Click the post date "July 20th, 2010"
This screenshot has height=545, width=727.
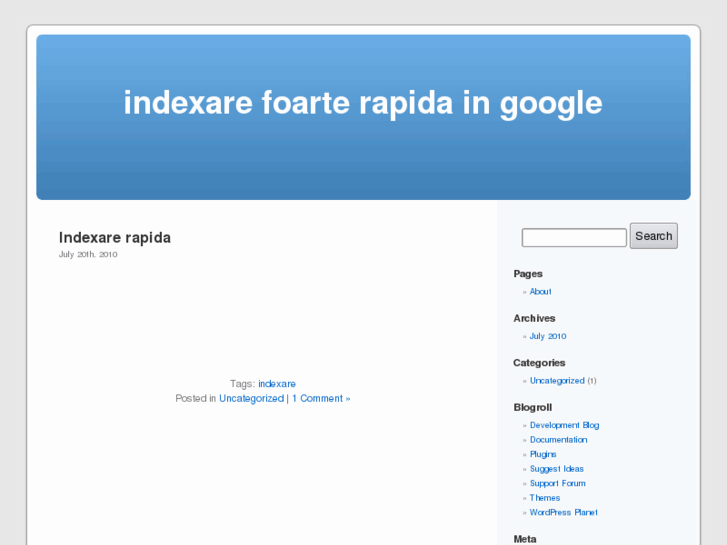(x=88, y=254)
